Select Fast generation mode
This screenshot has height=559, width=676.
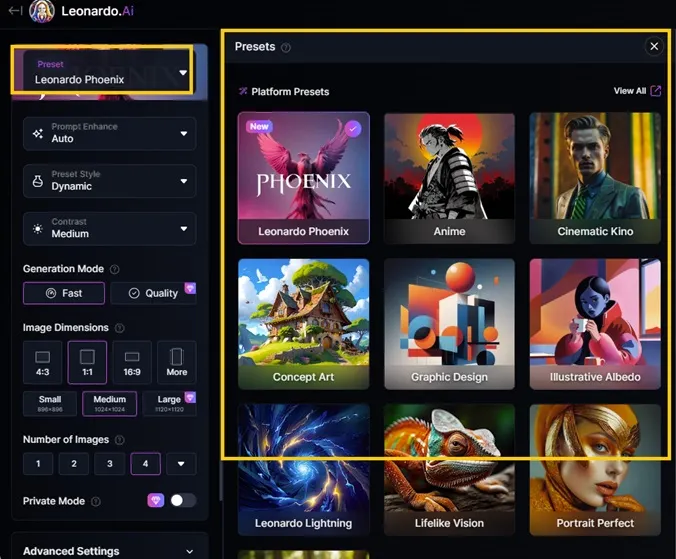click(64, 293)
